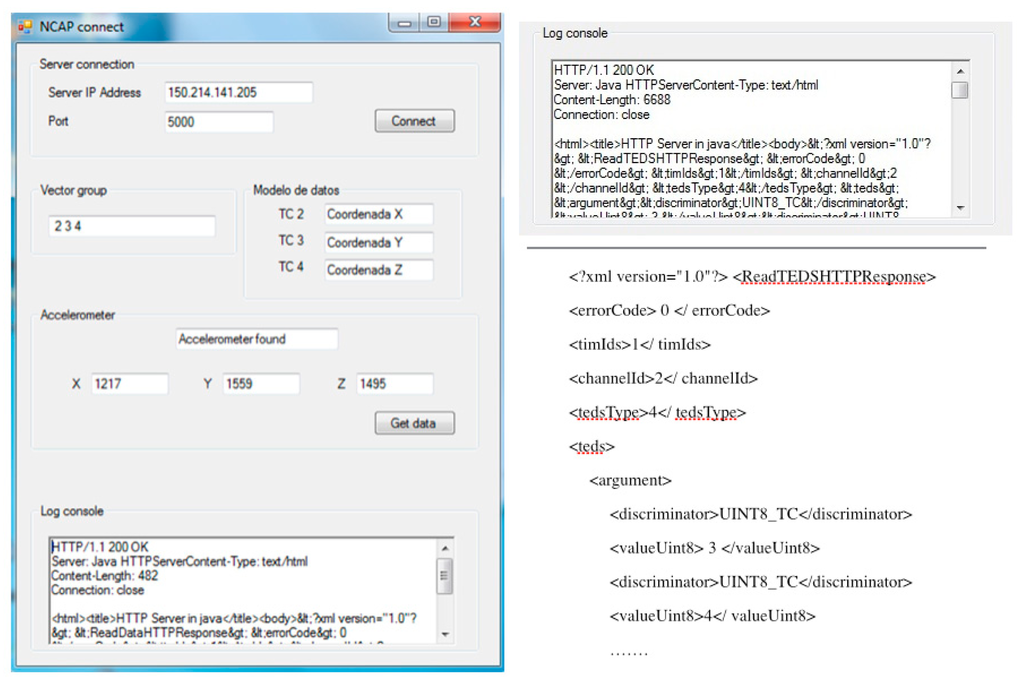
Task: Click the Vector group text box
Action: click(x=131, y=227)
